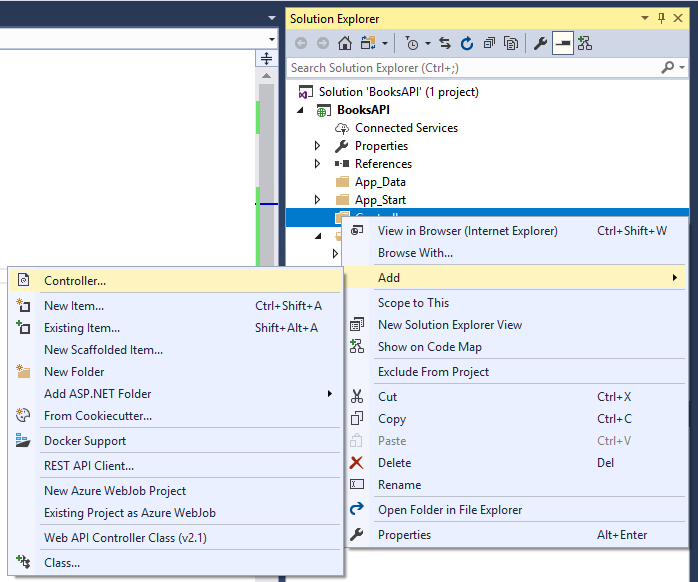This screenshot has height=582, width=698.
Task: Expand the References tree node
Action: click(318, 164)
